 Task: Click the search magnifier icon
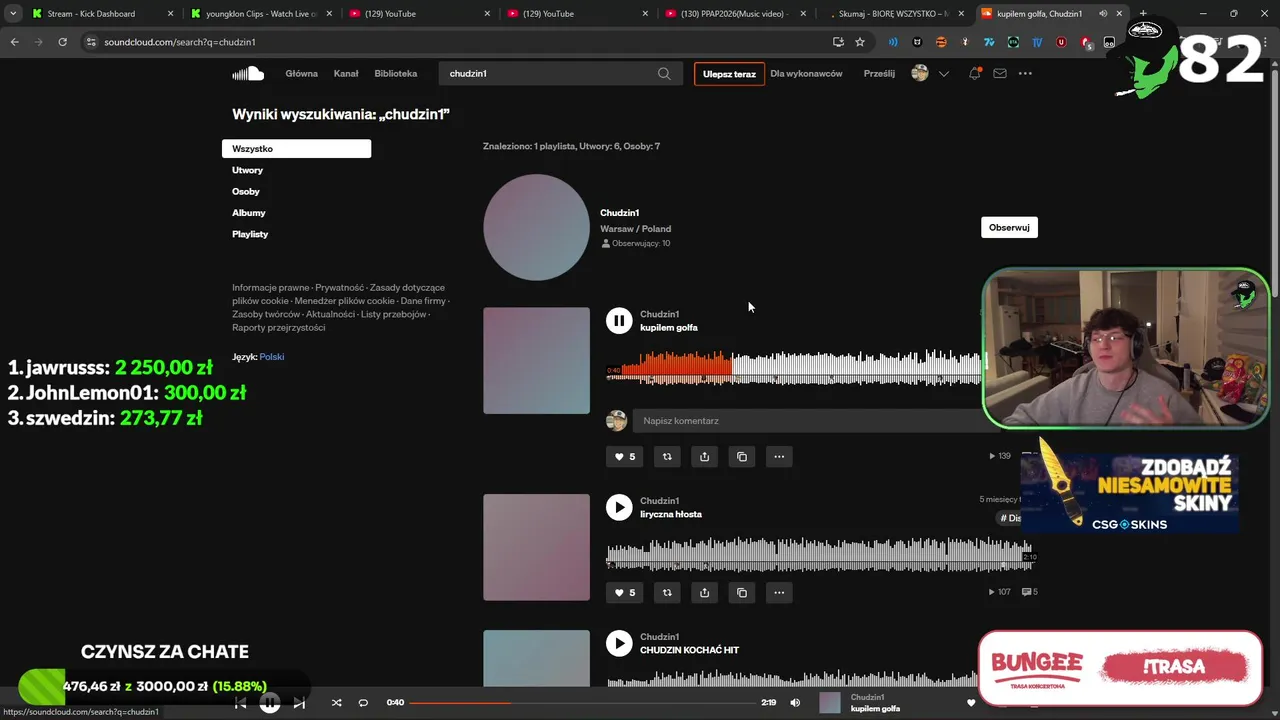pyautogui.click(x=664, y=73)
